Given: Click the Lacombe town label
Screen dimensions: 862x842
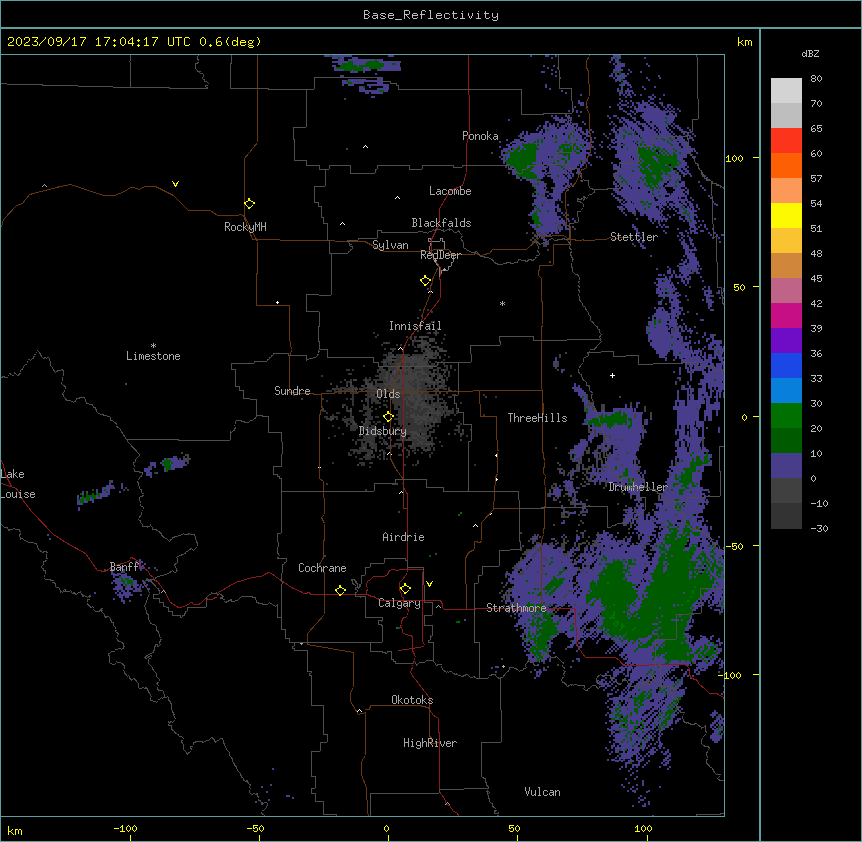Looking at the screenshot, I should pos(450,191).
